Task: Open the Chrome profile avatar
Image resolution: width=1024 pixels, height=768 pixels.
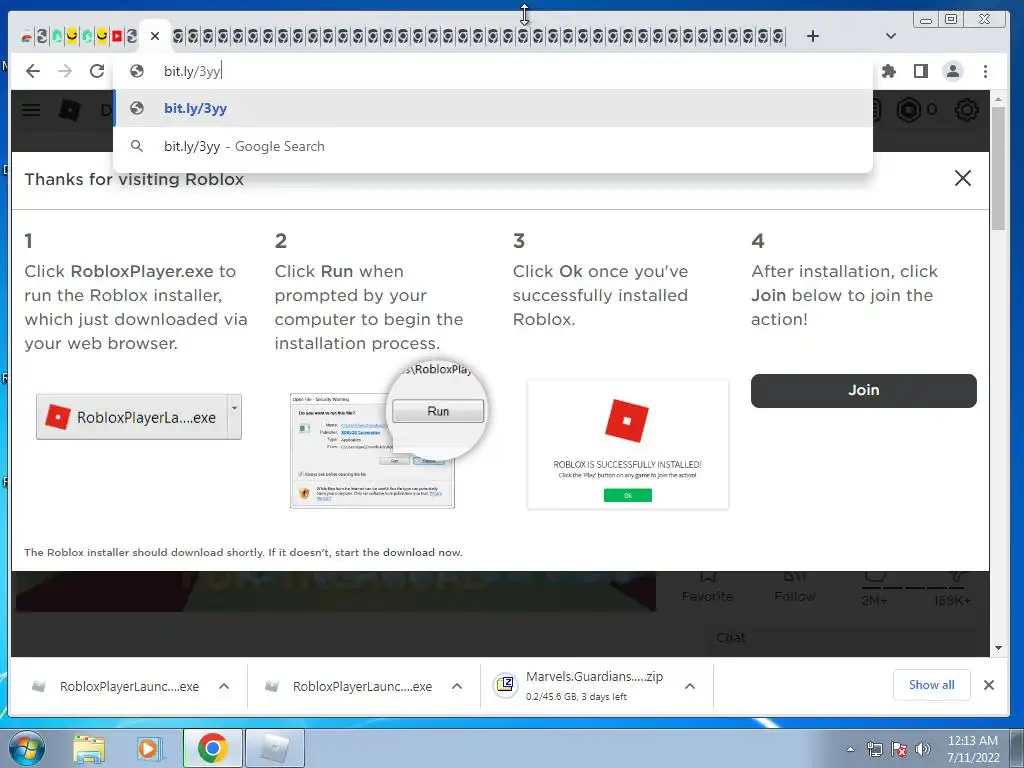Action: [x=953, y=71]
